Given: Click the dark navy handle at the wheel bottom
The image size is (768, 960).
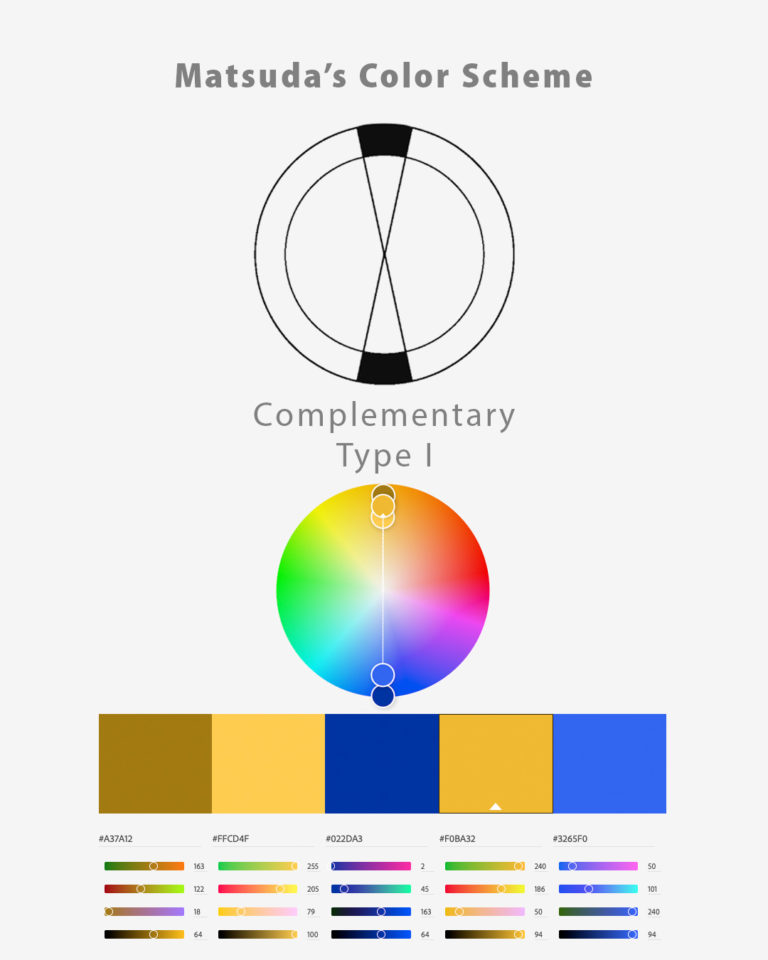Looking at the screenshot, I should 383,696.
